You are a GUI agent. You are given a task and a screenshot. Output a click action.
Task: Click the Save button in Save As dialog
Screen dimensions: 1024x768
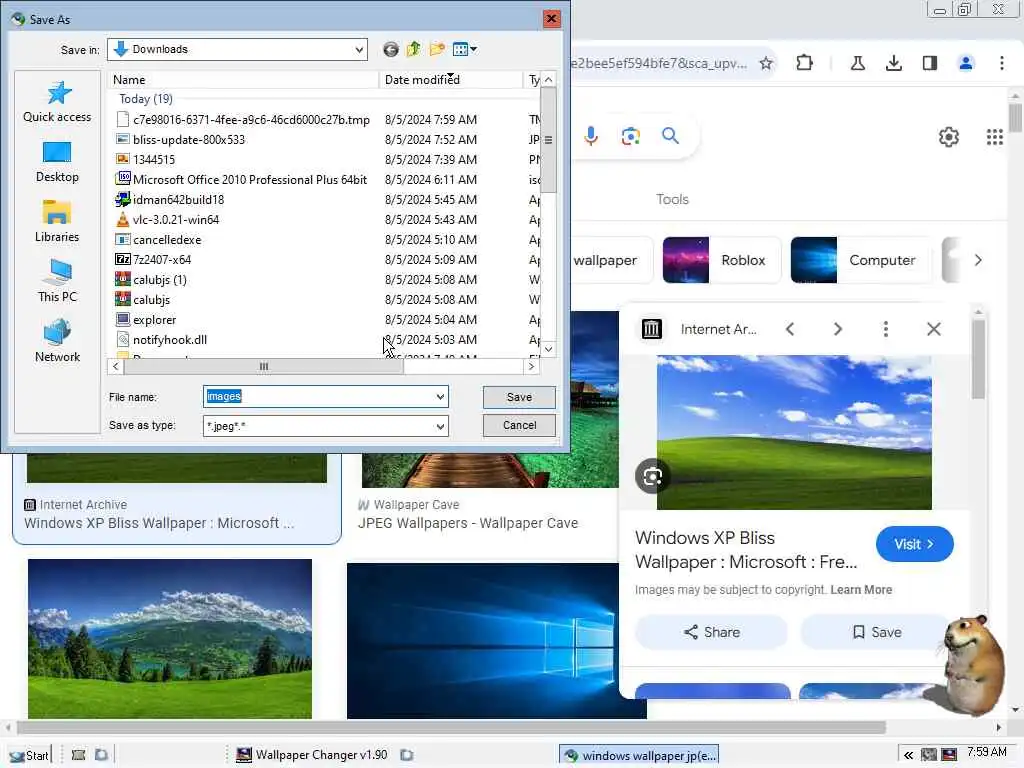(x=519, y=397)
